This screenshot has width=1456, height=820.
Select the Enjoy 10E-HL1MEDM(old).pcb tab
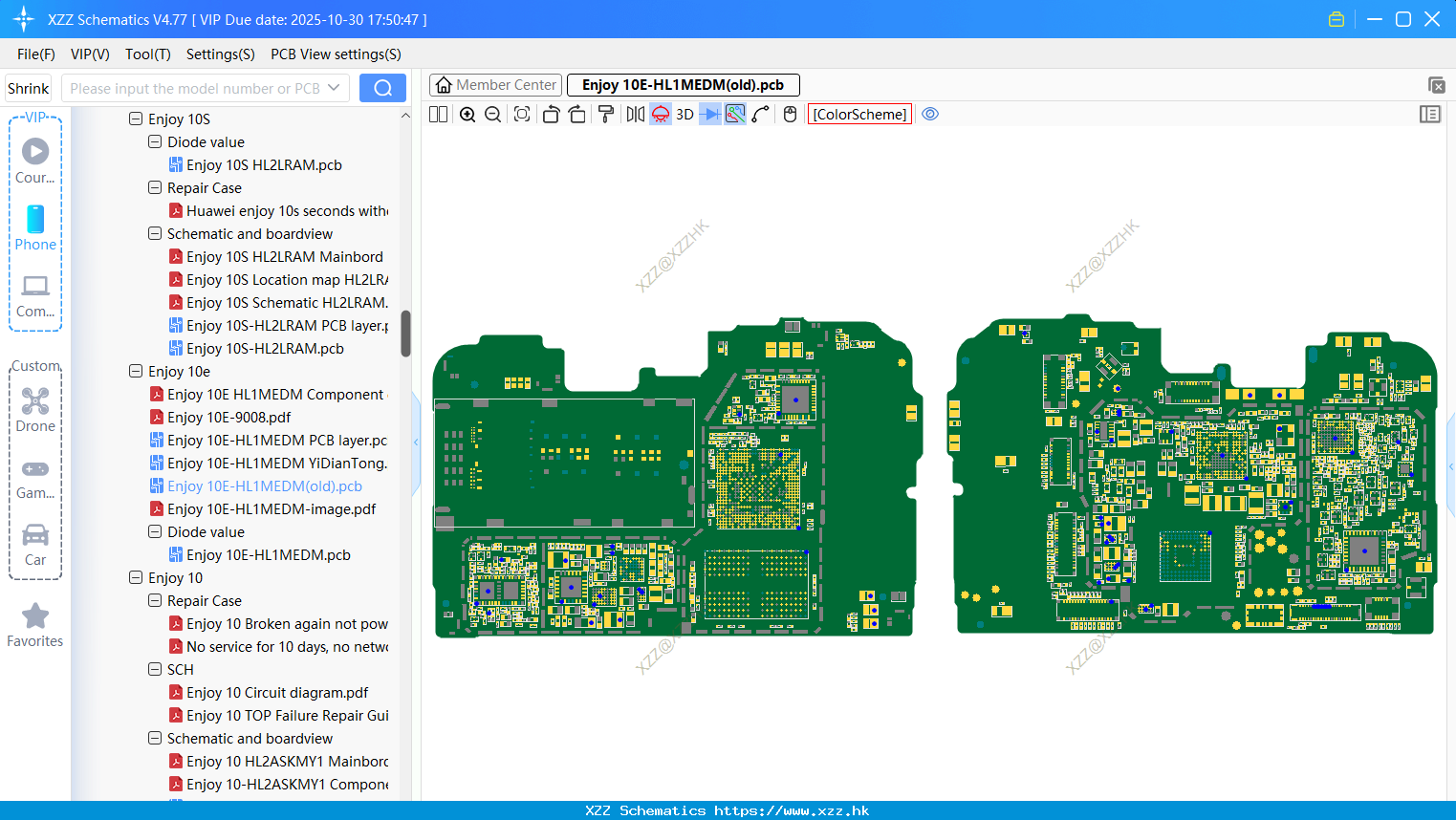coord(683,85)
